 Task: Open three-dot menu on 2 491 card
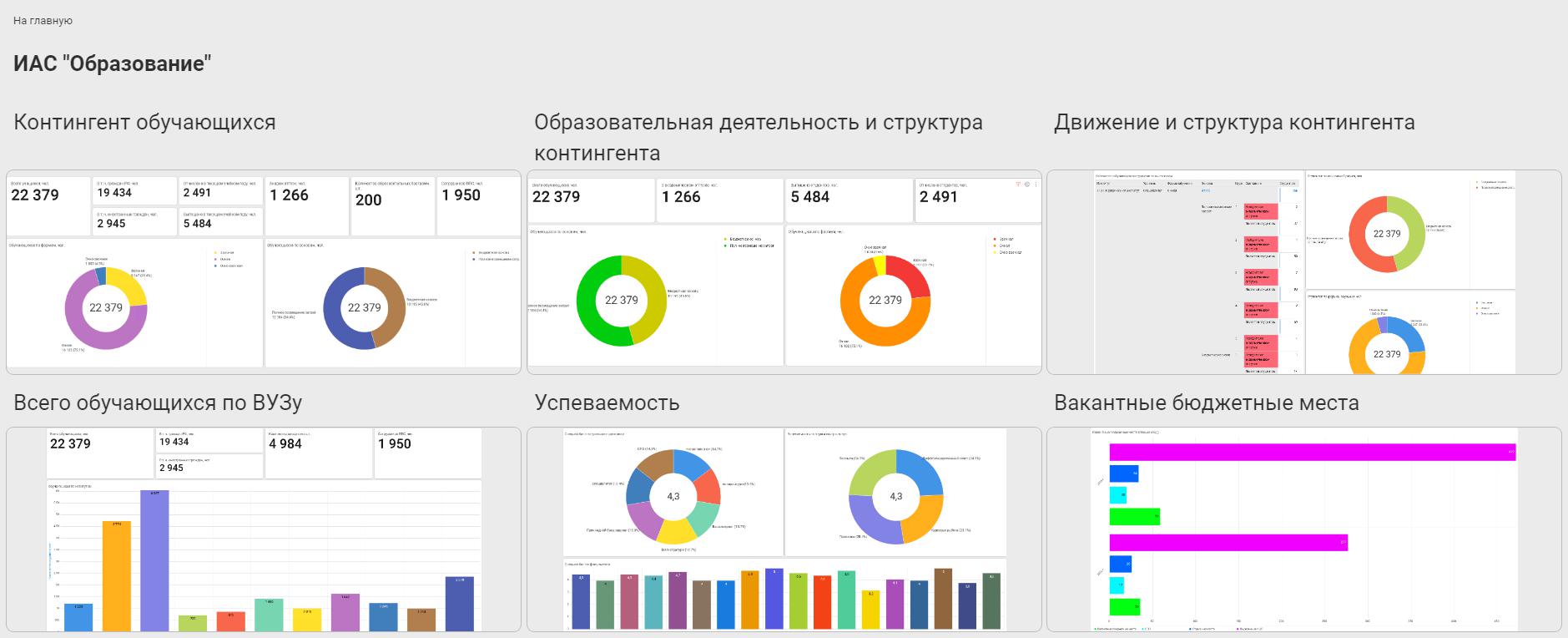tap(1036, 185)
